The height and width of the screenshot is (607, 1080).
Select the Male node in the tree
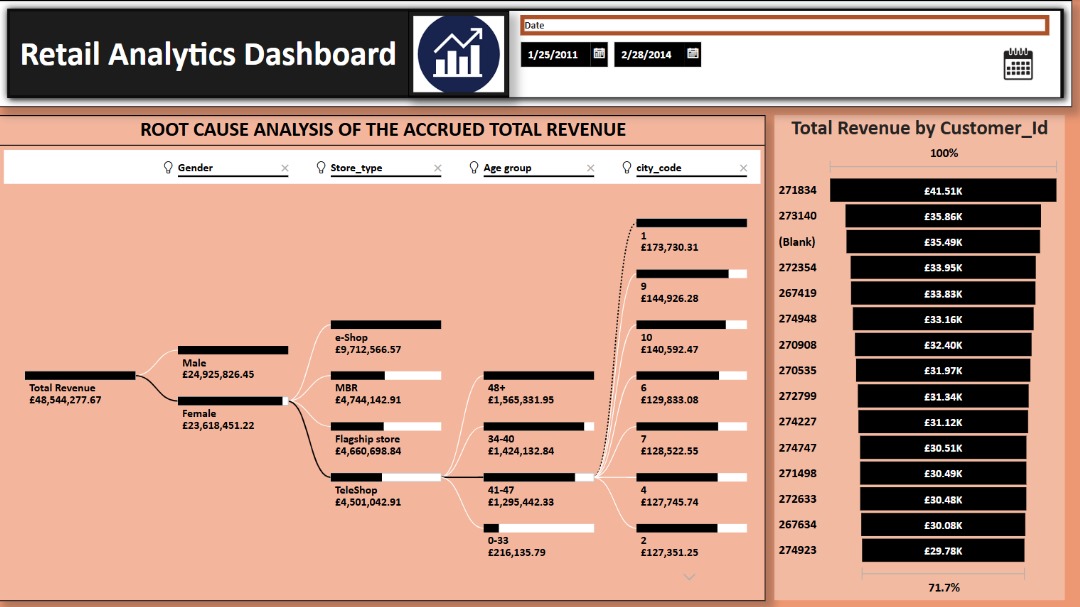tap(233, 350)
